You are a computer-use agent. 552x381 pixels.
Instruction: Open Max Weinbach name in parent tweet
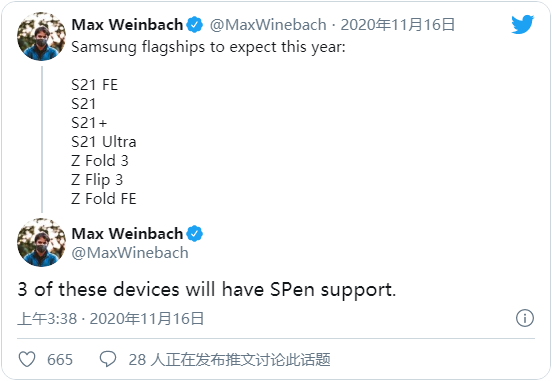pyautogui.click(x=127, y=25)
